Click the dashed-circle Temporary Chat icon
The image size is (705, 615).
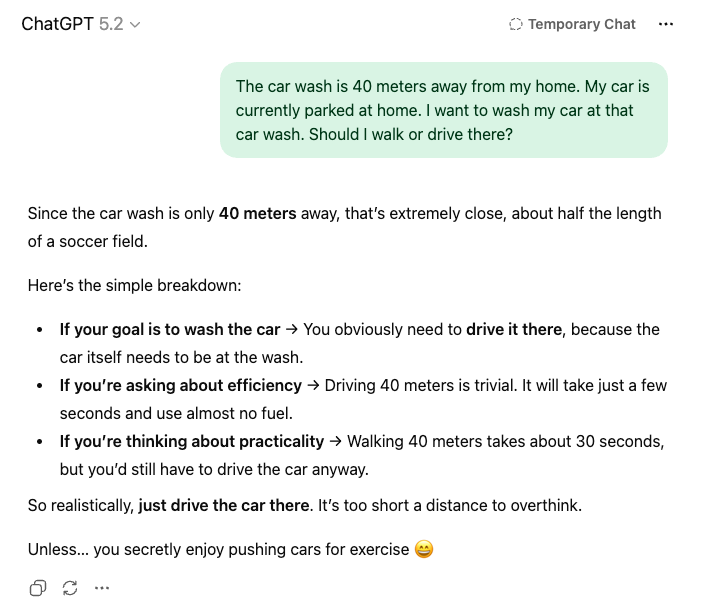coord(515,24)
